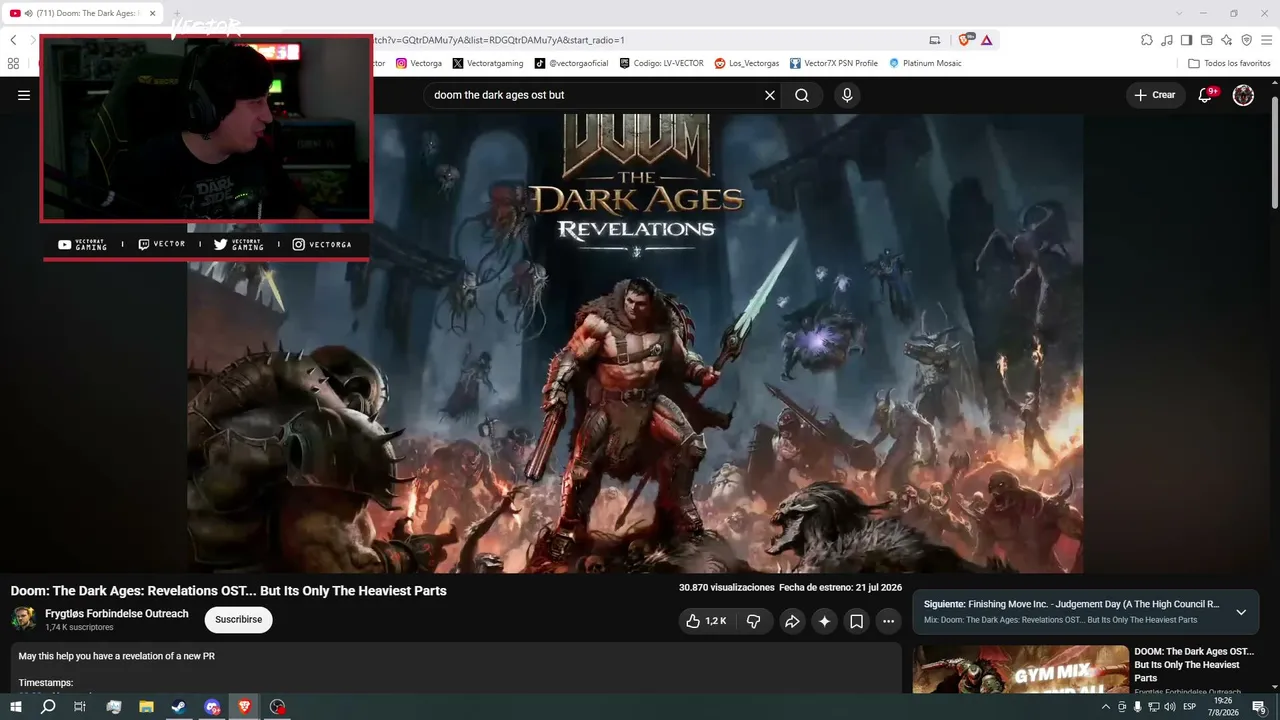Open the Vectorga Instagram bookmark

click(418, 63)
